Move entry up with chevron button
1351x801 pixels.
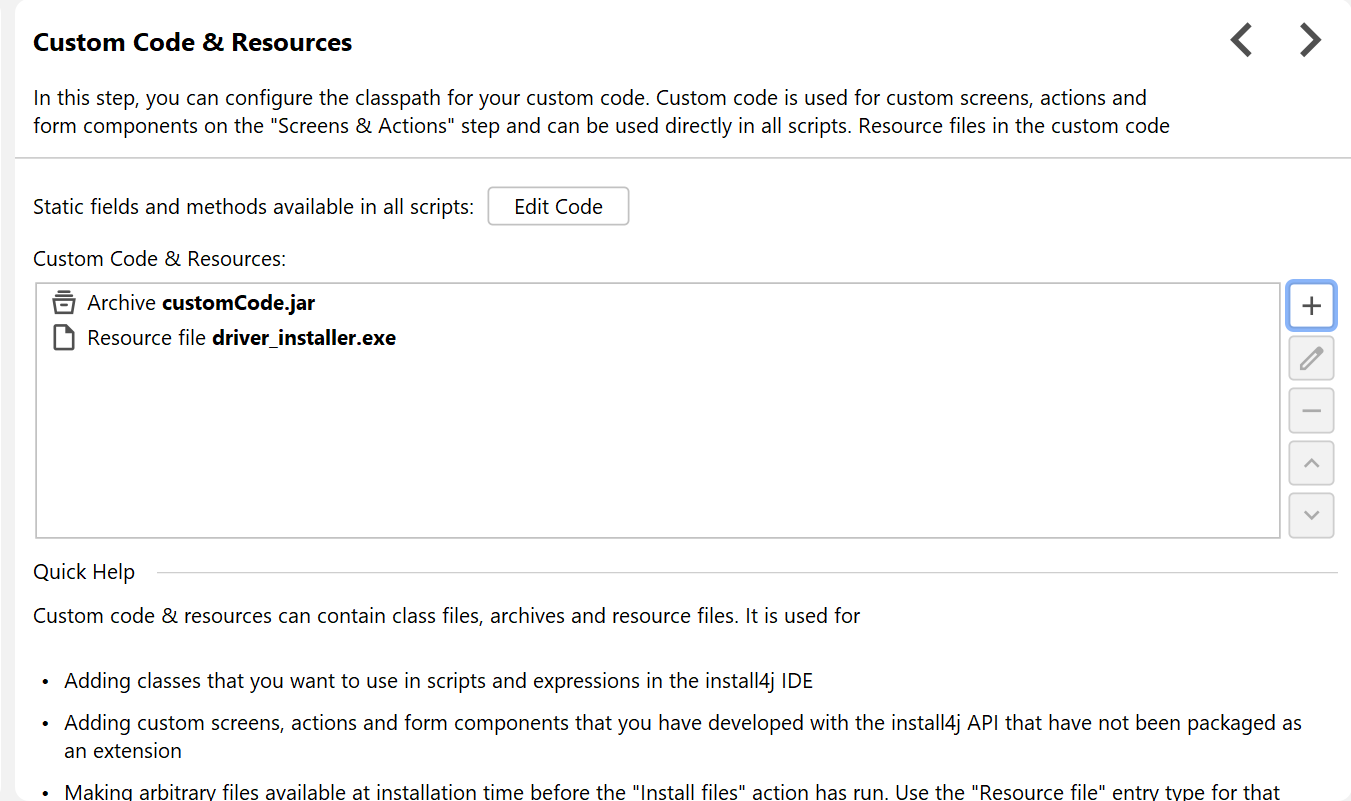pyautogui.click(x=1311, y=463)
